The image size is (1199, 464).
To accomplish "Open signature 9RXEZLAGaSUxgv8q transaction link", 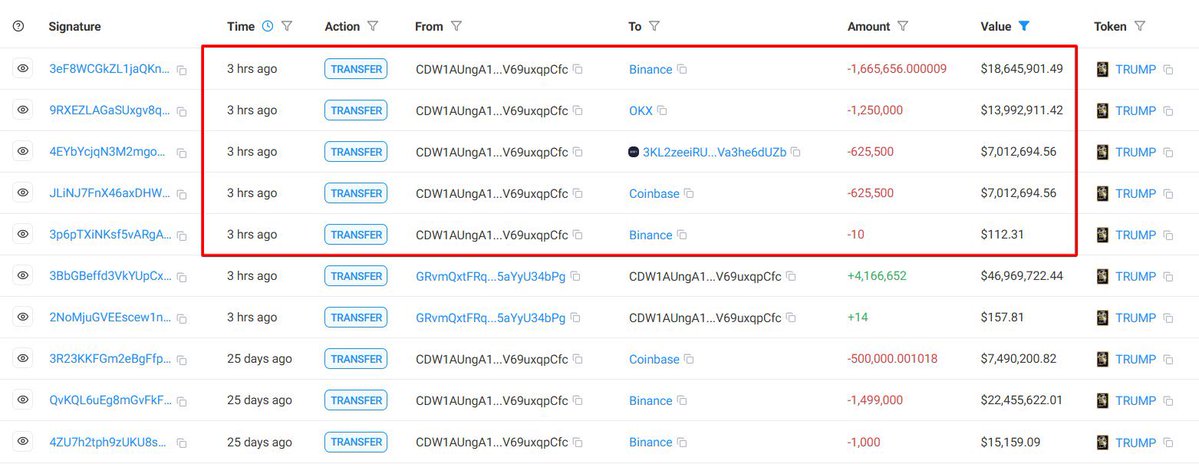I will (110, 110).
